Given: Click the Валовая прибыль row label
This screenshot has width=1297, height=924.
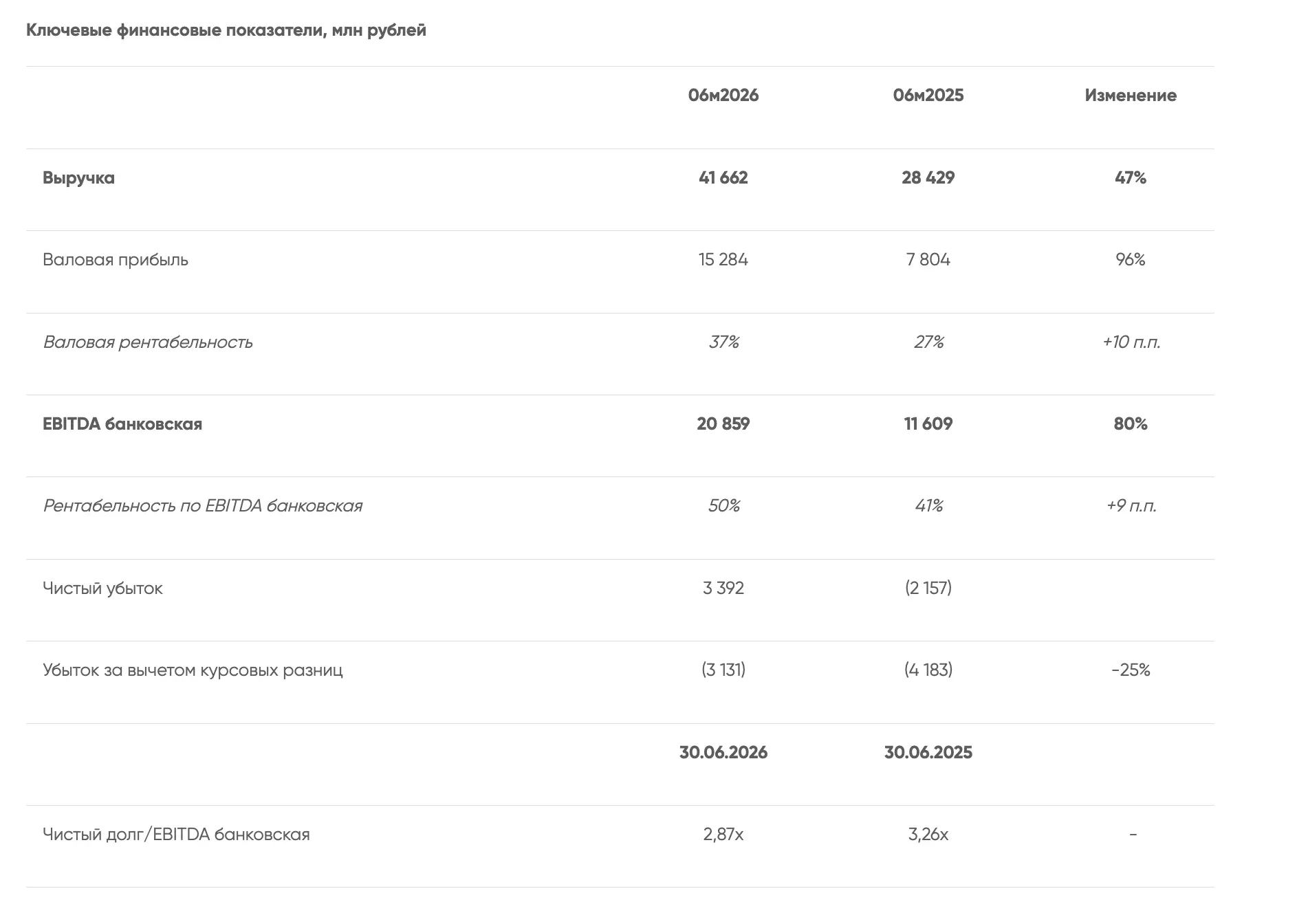Looking at the screenshot, I should tap(116, 260).
